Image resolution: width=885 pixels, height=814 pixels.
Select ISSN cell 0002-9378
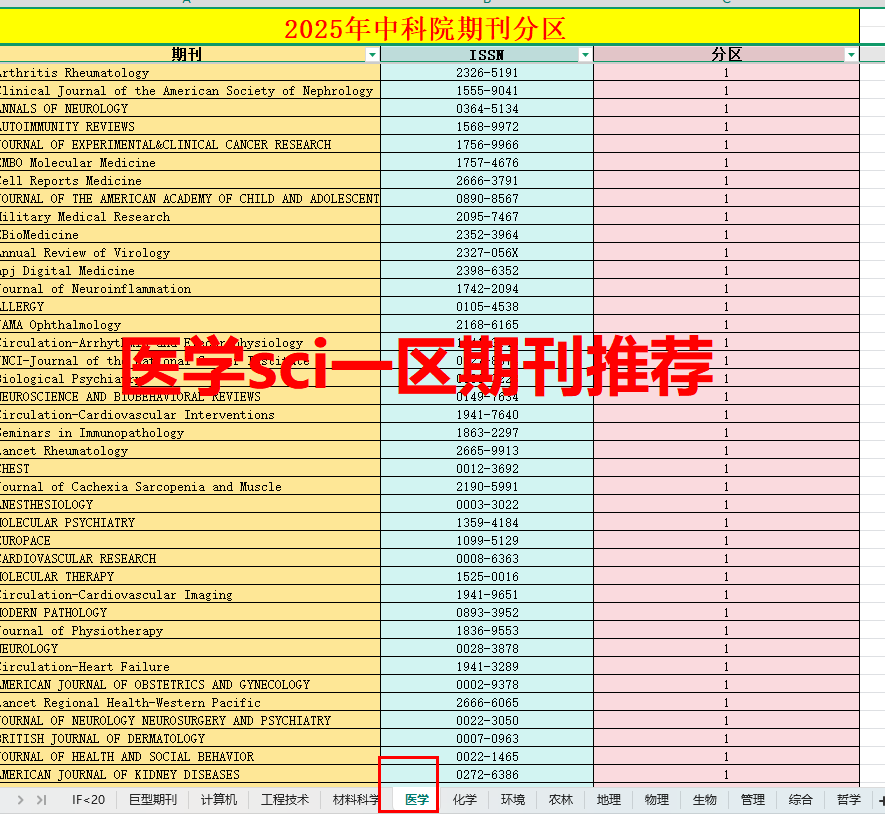click(x=487, y=685)
